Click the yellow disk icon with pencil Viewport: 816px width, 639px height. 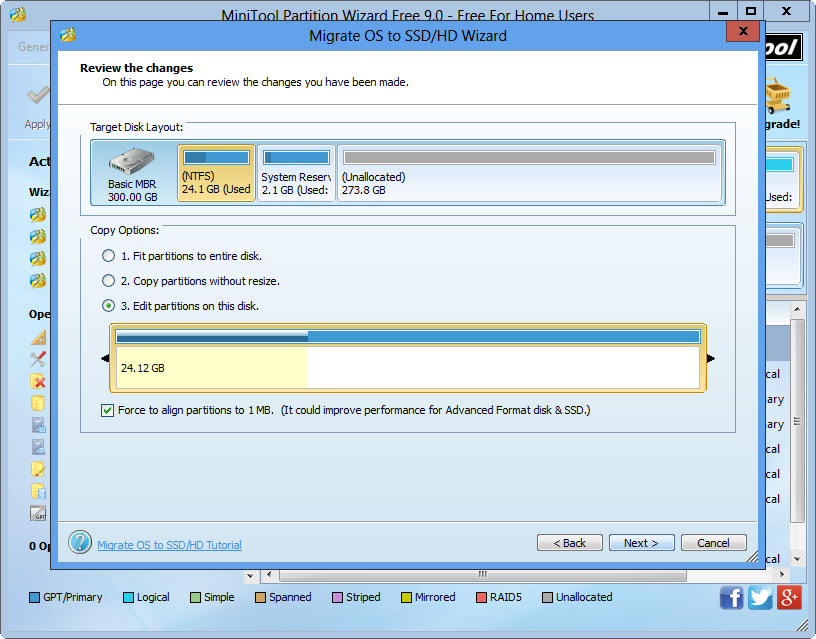[x=38, y=469]
